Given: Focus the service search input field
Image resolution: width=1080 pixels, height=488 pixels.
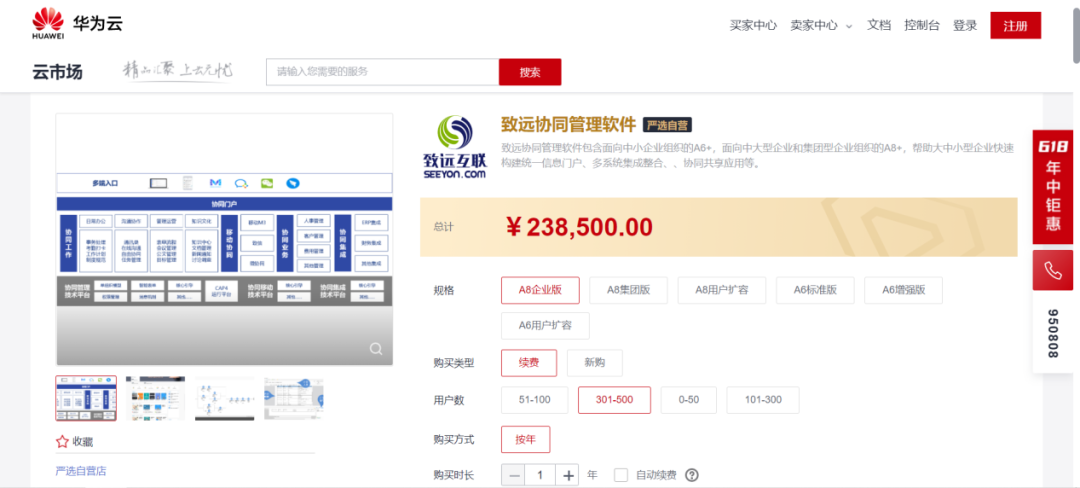Looking at the screenshot, I should coord(382,72).
